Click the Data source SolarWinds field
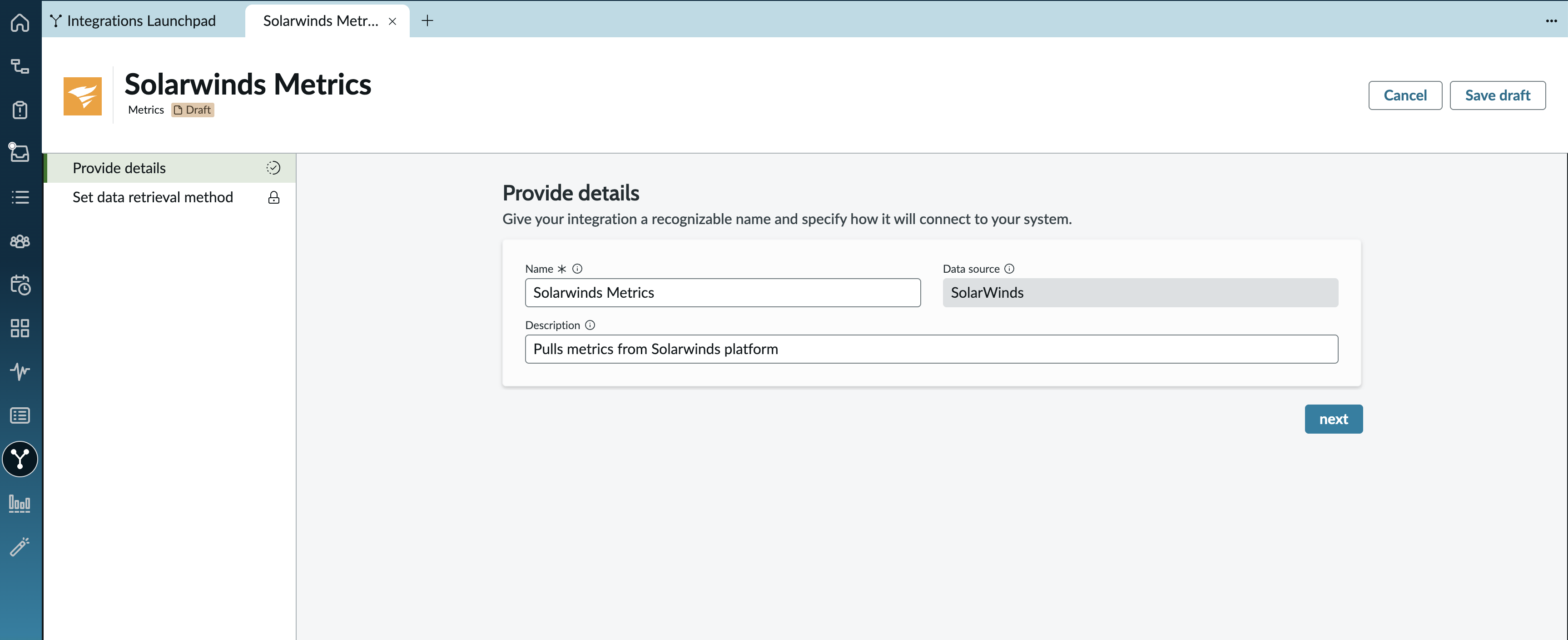1568x640 pixels. (1140, 293)
